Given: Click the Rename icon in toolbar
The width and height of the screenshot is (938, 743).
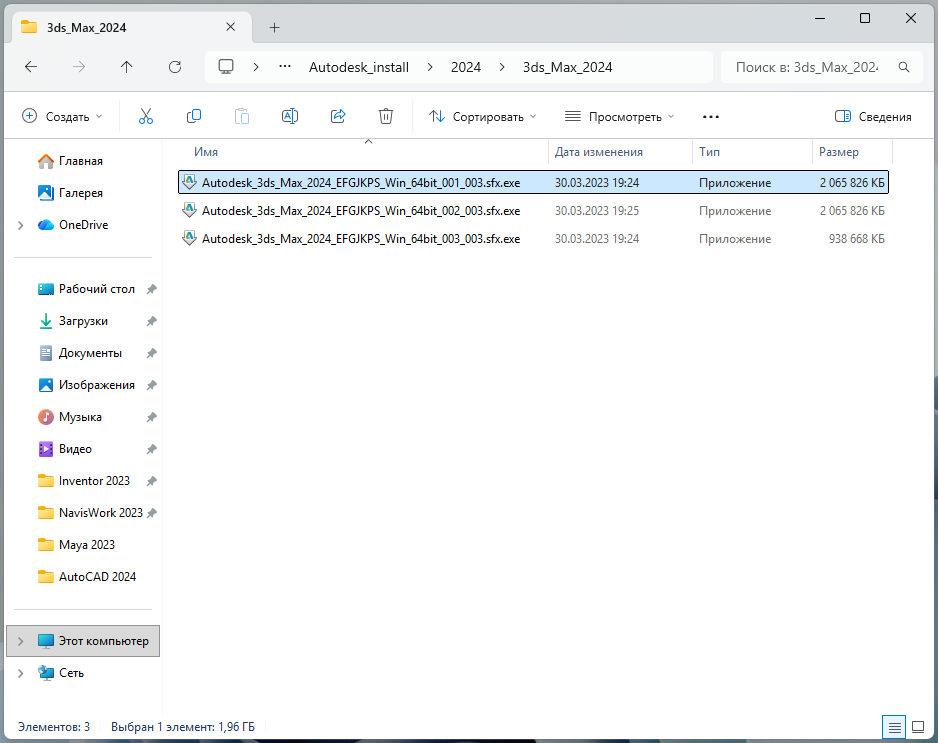Looking at the screenshot, I should tap(290, 116).
